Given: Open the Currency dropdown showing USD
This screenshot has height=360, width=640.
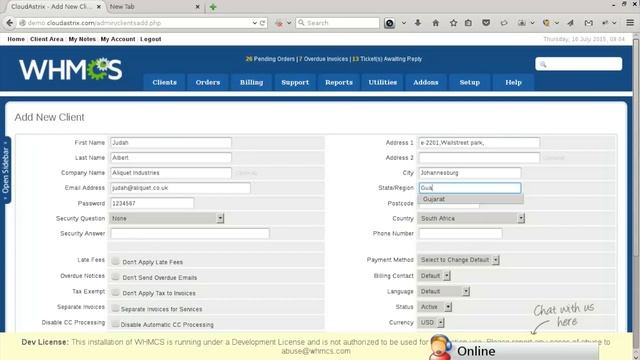Looking at the screenshot, I should (431, 322).
